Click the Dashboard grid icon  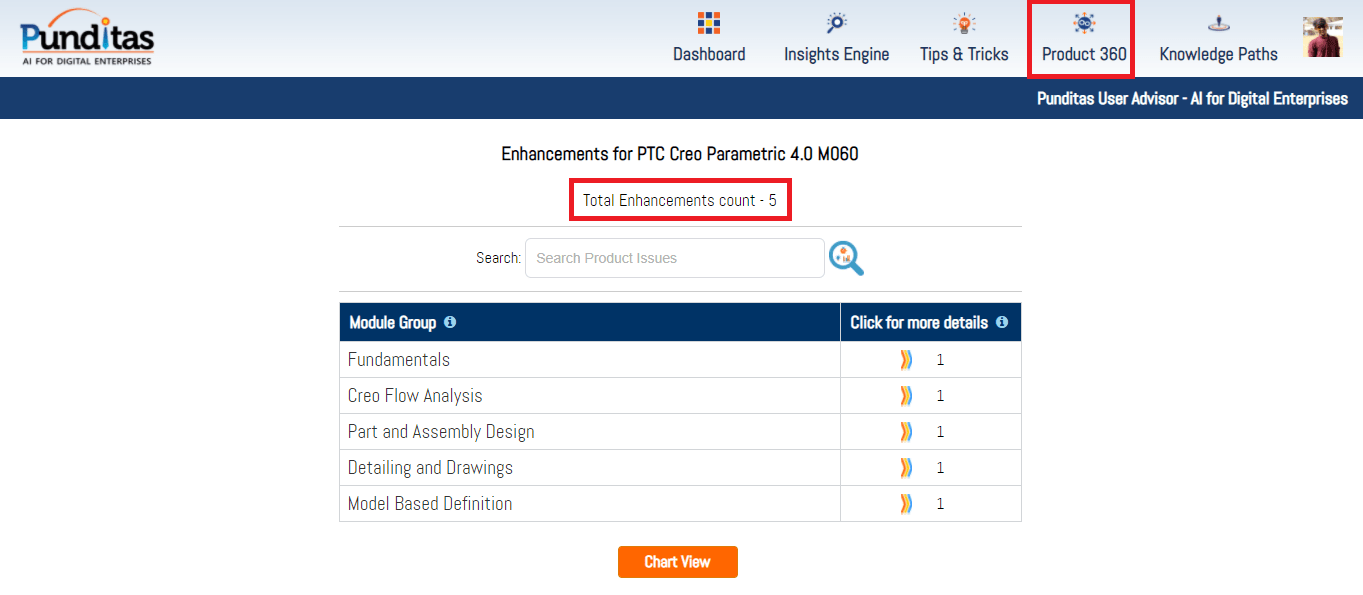pyautogui.click(x=709, y=23)
